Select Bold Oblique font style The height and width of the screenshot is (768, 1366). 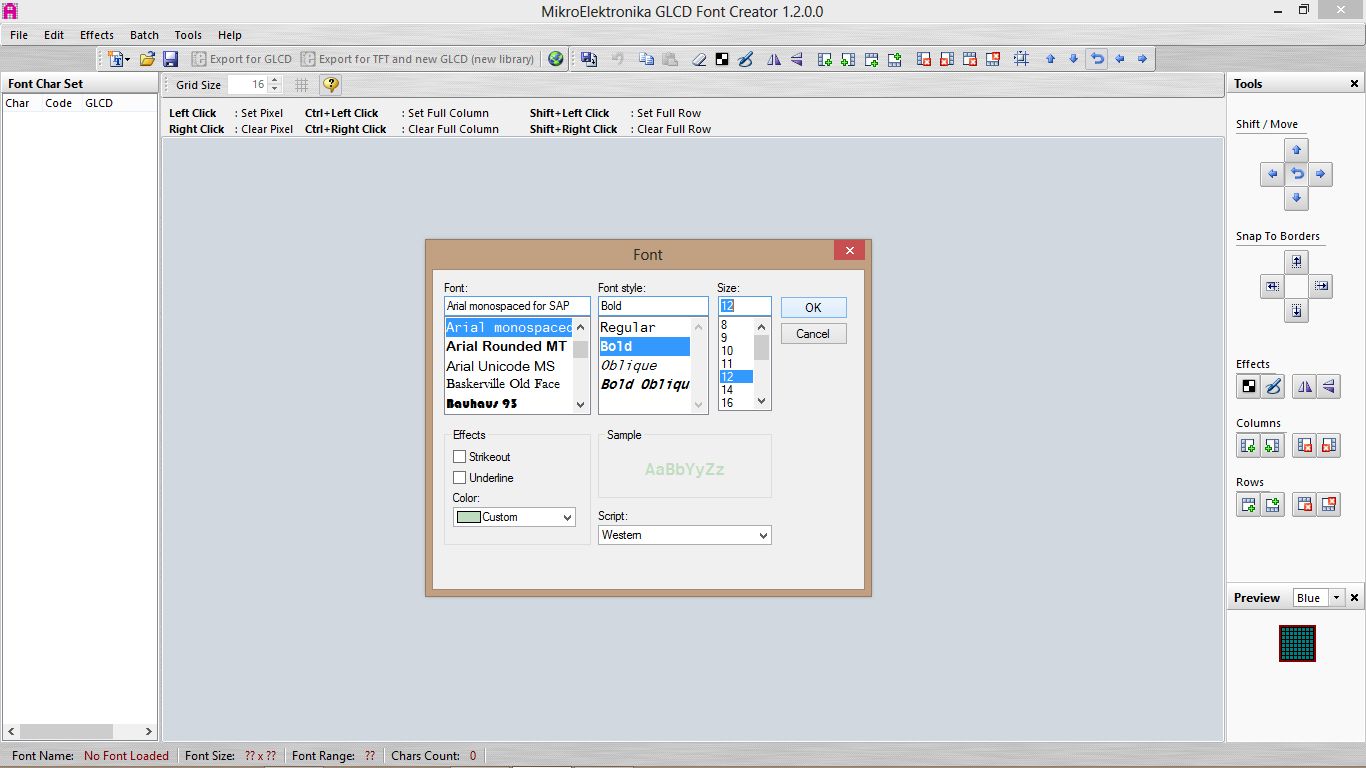[x=645, y=384]
